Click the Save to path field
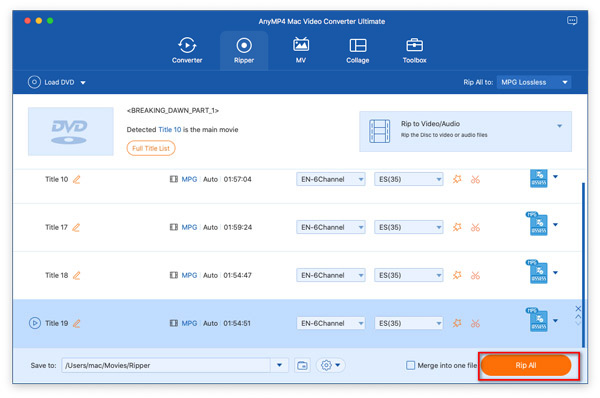600x398 pixels. click(x=166, y=365)
